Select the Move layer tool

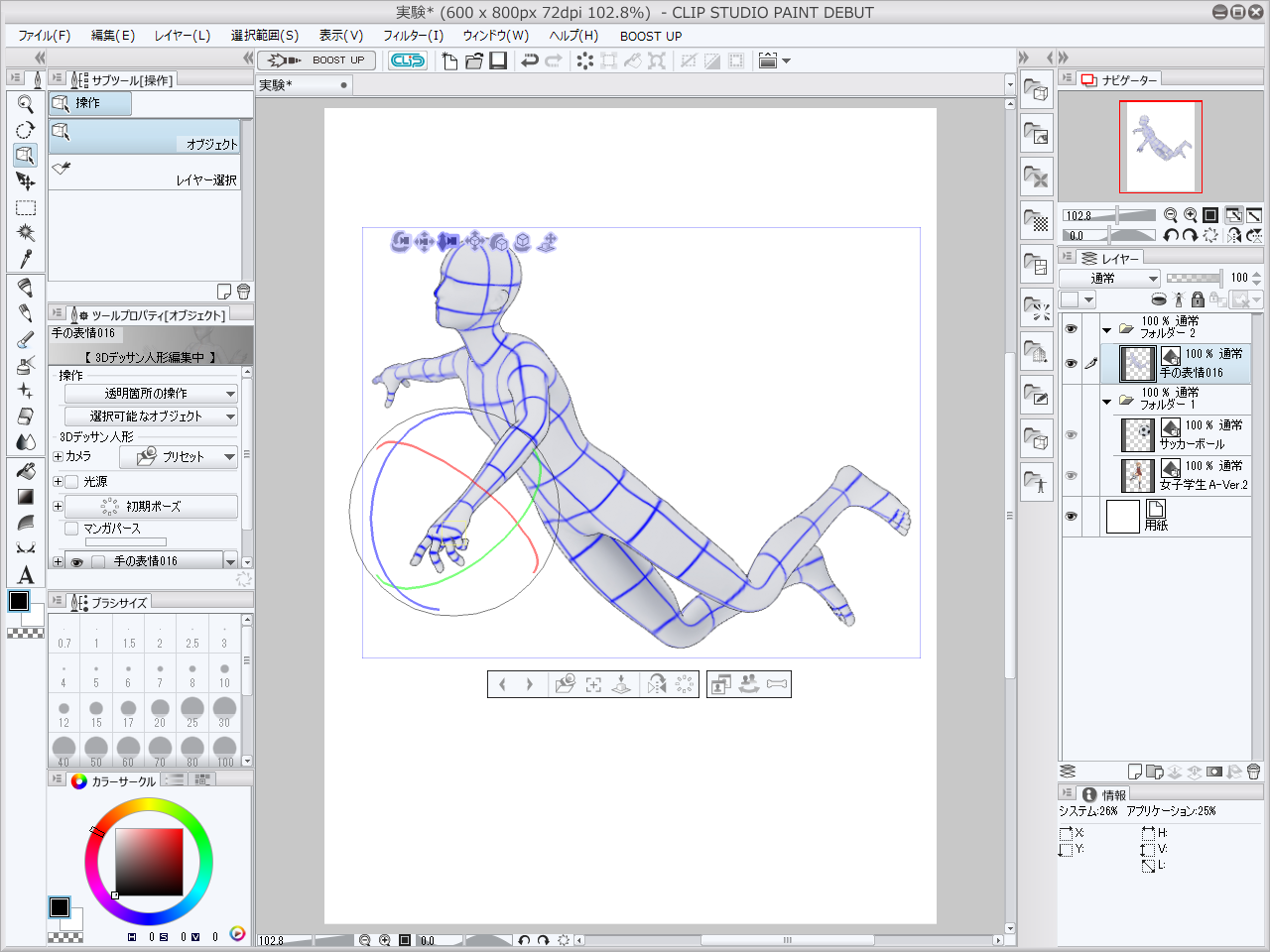pyautogui.click(x=26, y=181)
